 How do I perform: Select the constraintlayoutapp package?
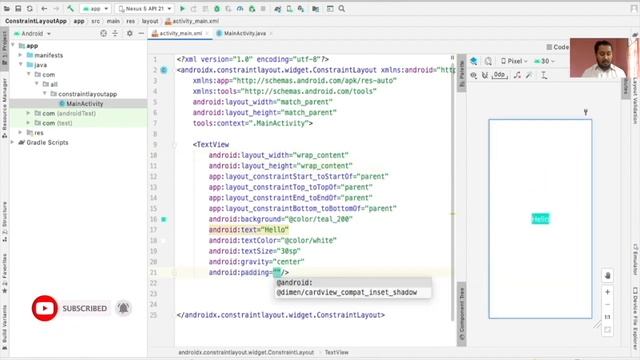(84, 94)
